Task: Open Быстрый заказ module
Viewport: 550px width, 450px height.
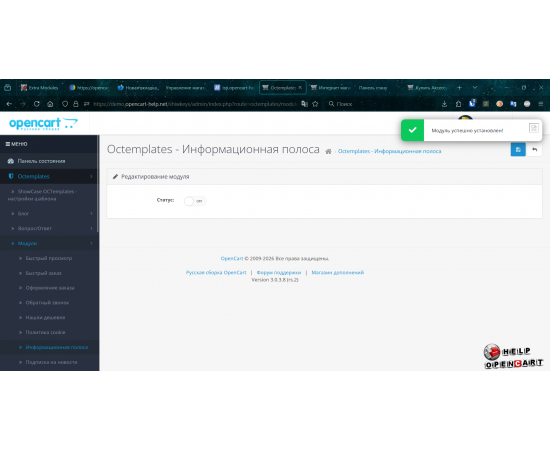Action: coord(43,273)
